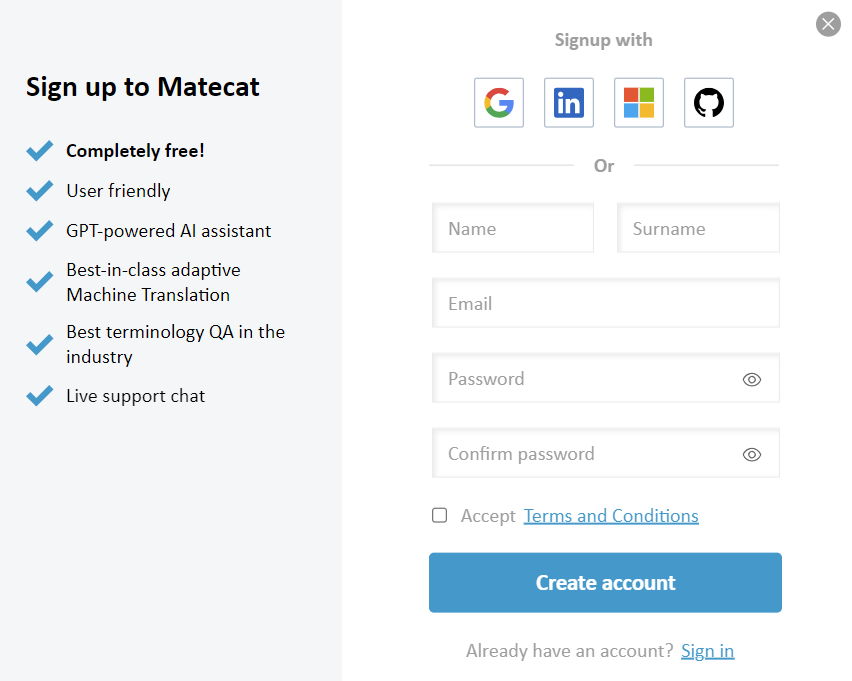This screenshot has width=852, height=681.
Task: Show the Password field contents
Action: 751,379
